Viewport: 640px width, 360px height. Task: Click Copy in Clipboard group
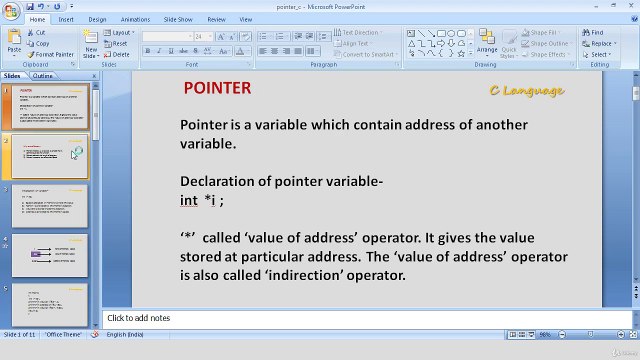point(38,43)
